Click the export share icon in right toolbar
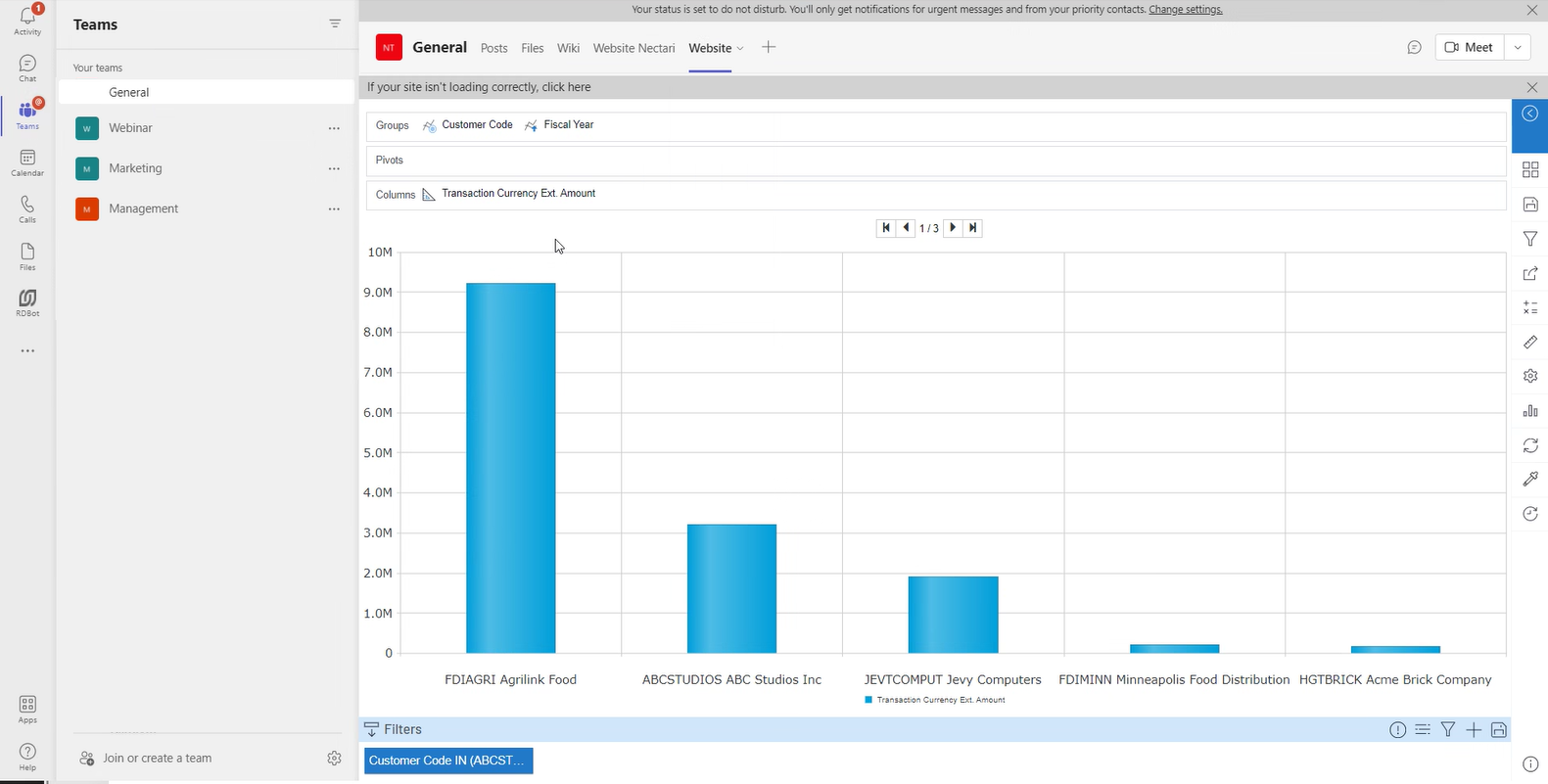 1529,274
